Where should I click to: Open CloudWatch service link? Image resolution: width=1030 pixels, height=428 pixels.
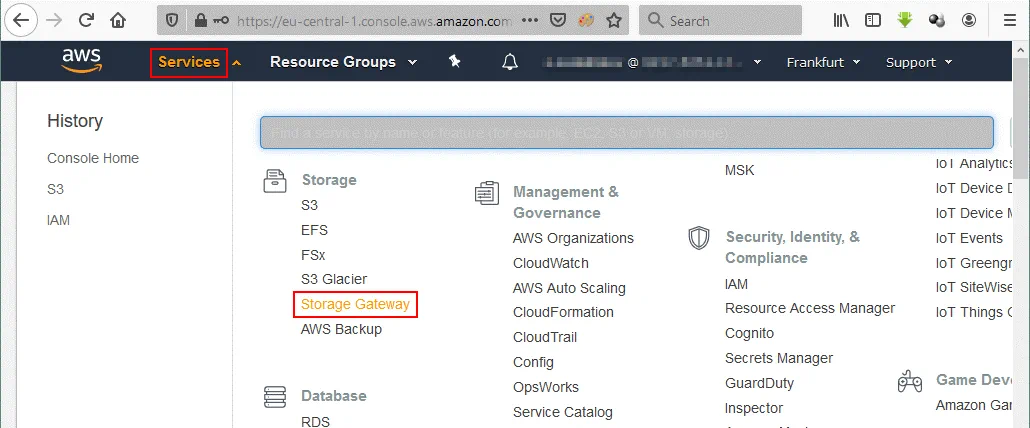click(550, 263)
